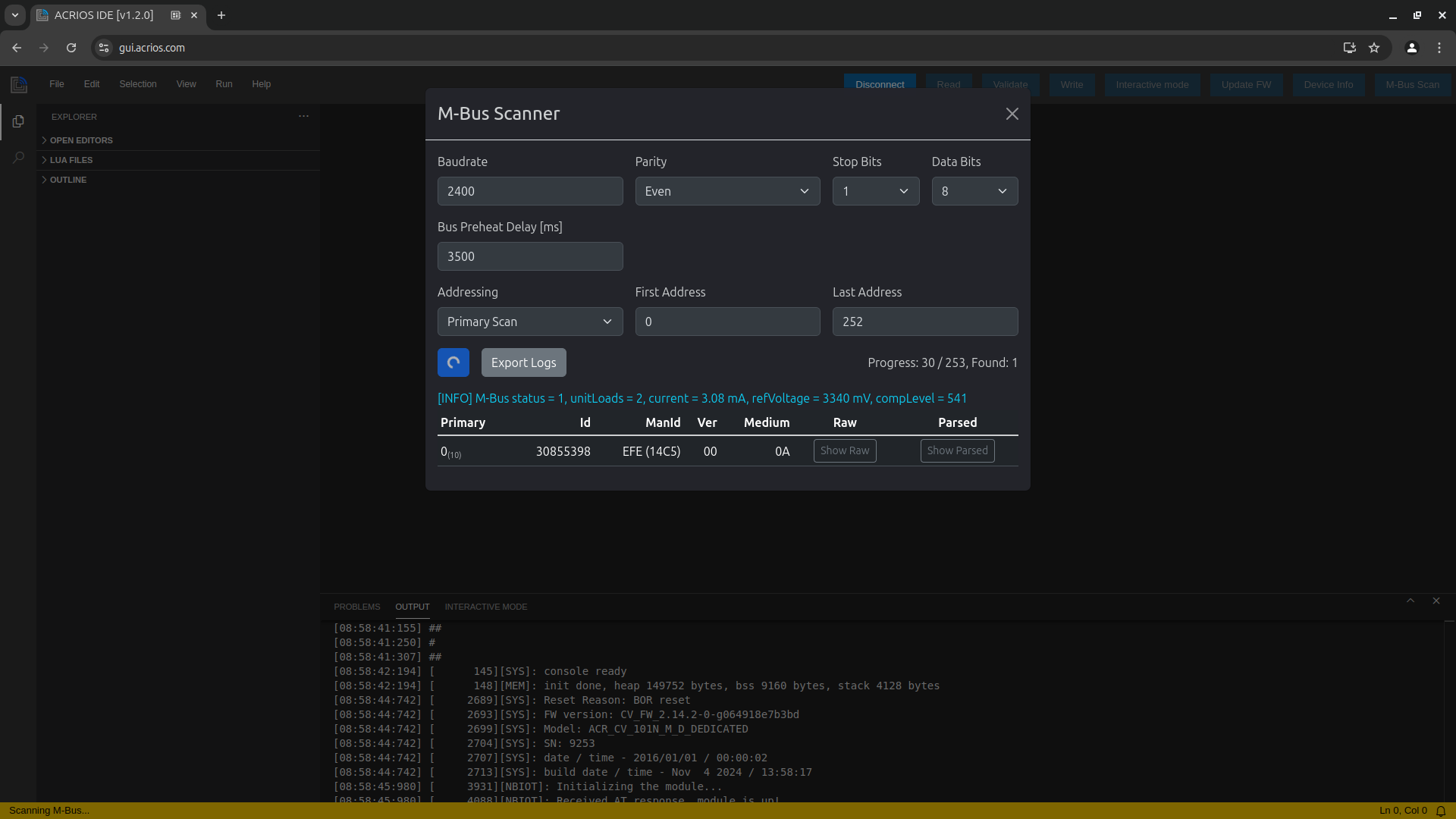Image resolution: width=1456 pixels, height=819 pixels.
Task: Open the Parity dropdown set to Even
Action: tap(727, 191)
